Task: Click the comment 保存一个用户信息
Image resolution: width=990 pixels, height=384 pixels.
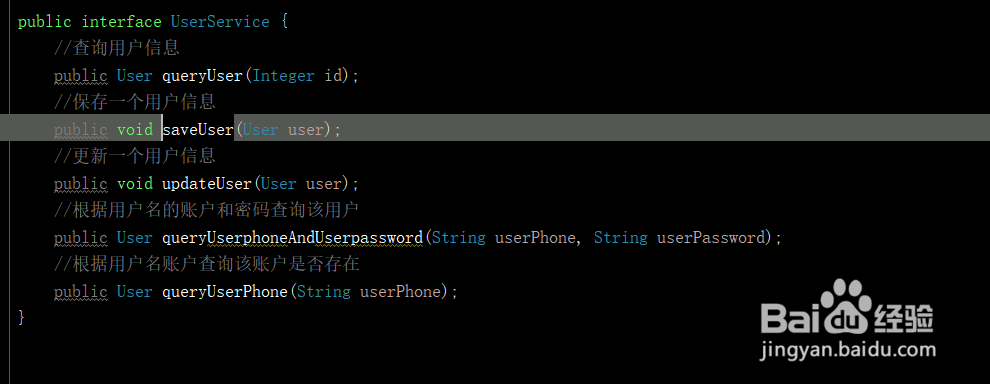Action: [x=135, y=102]
